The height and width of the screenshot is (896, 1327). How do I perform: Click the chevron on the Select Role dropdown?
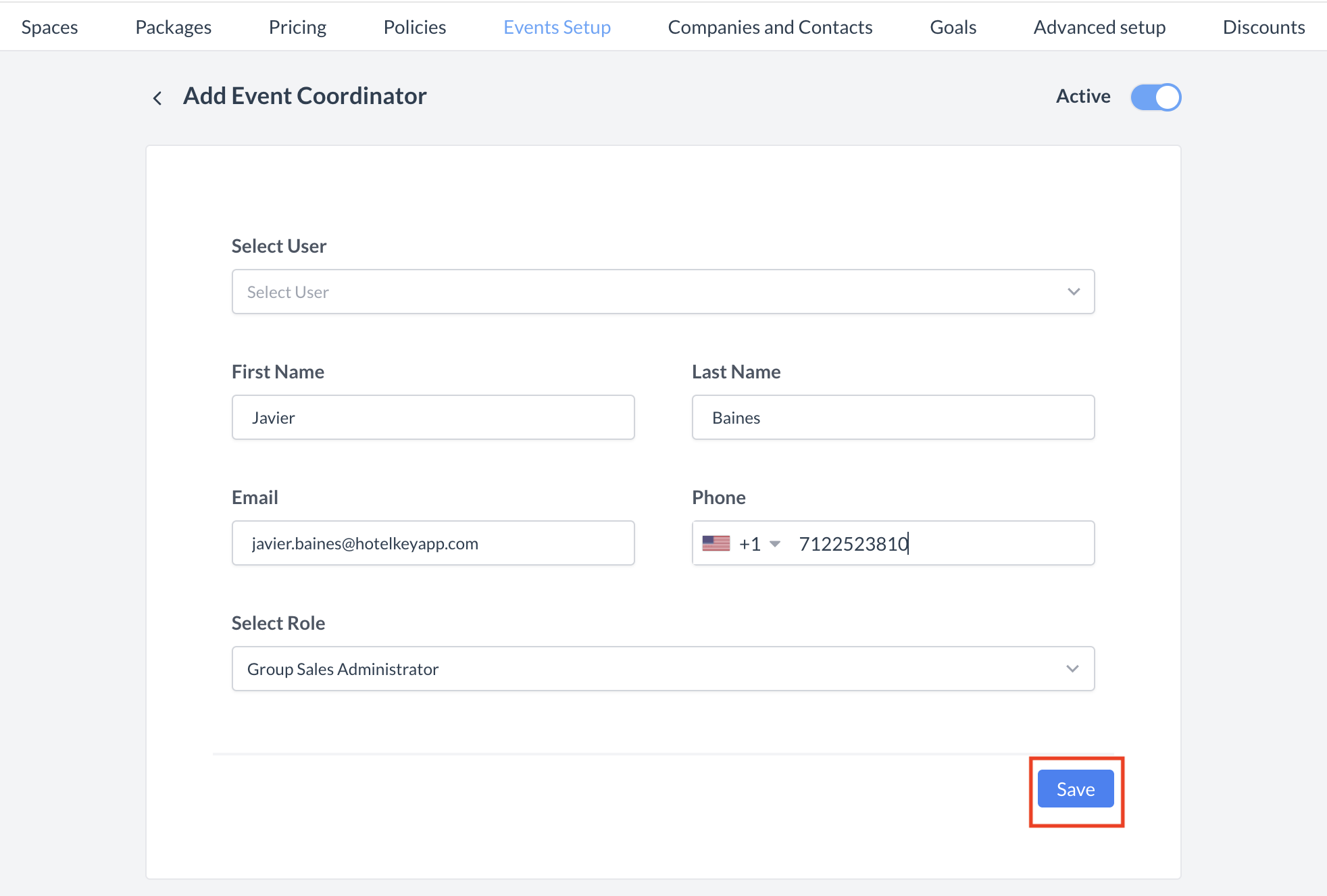click(x=1074, y=668)
